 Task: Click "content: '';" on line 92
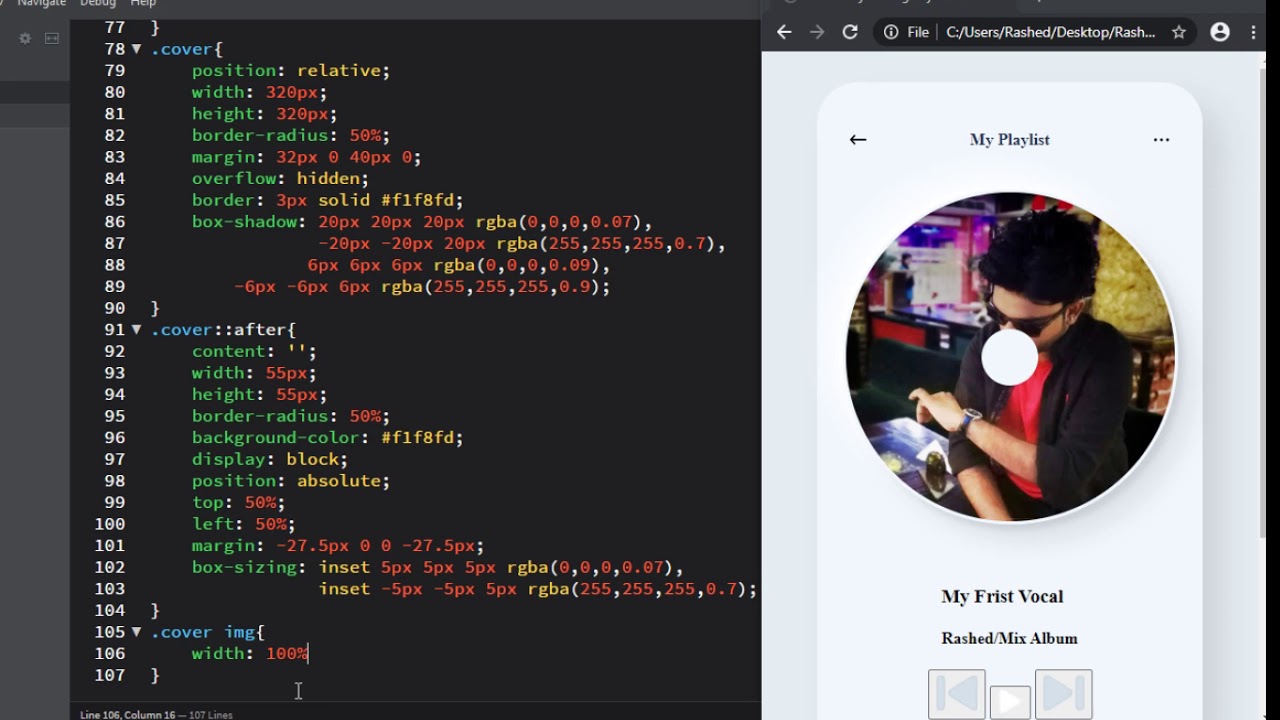point(254,351)
